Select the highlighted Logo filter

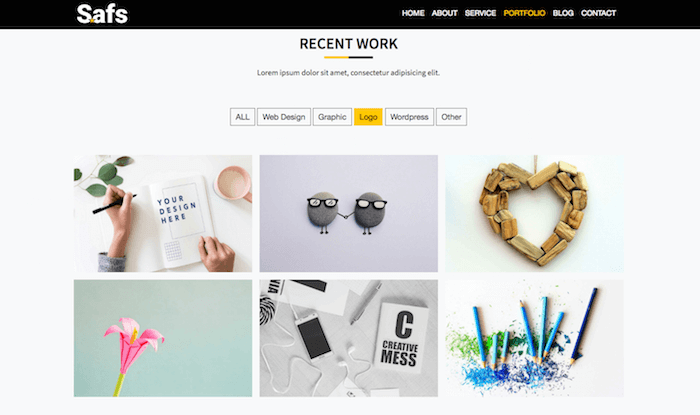(x=368, y=117)
